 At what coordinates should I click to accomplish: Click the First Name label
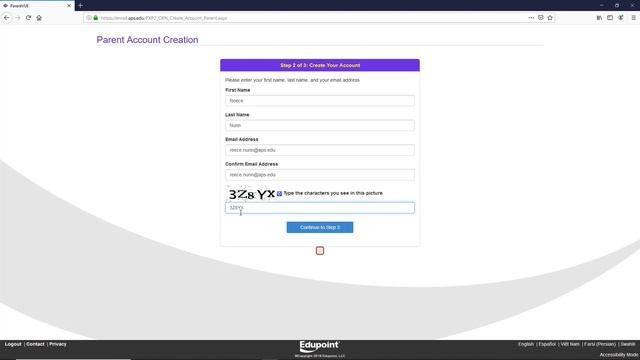coord(238,90)
